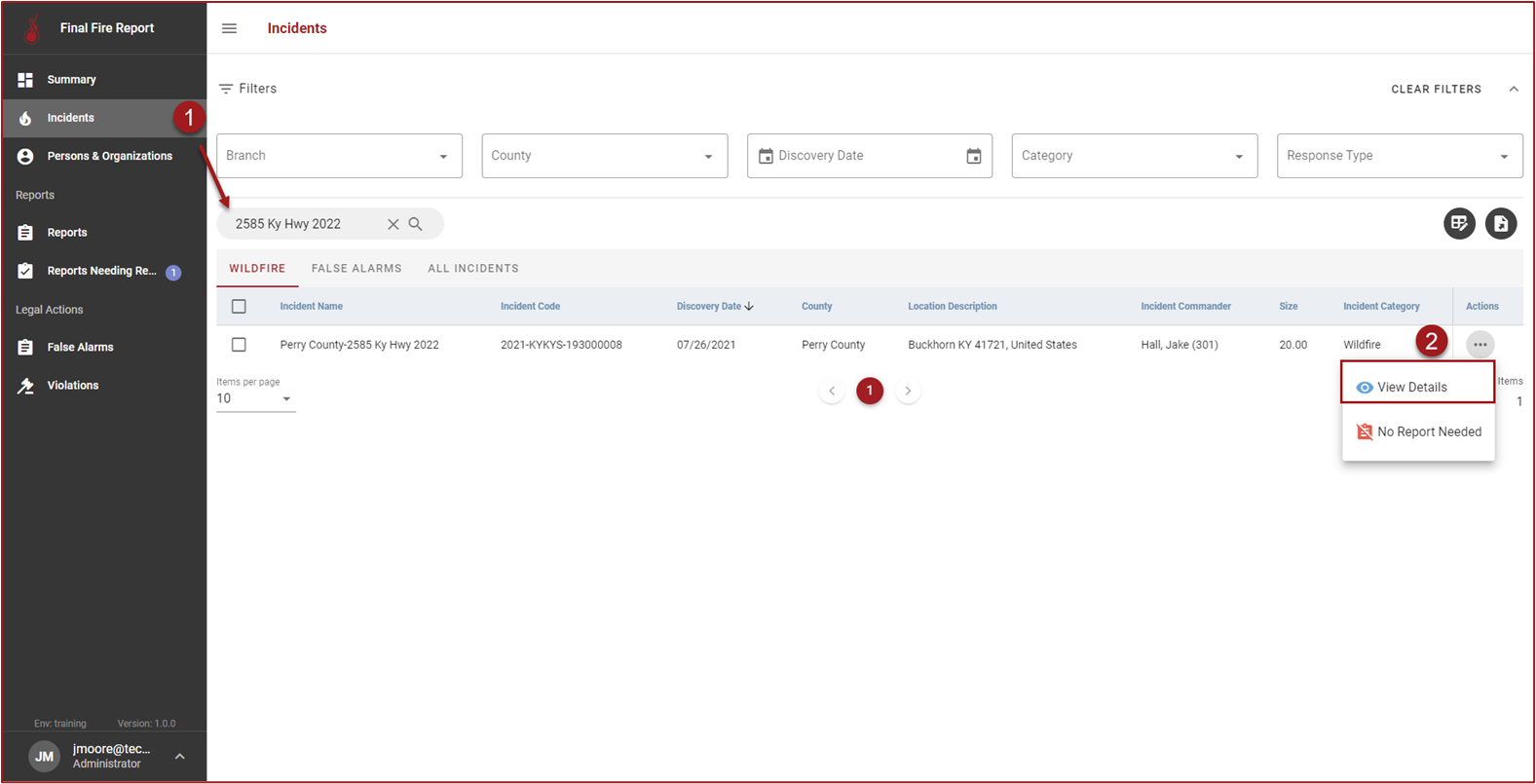
Task: Check the Perry County incident row checkbox
Action: click(239, 345)
